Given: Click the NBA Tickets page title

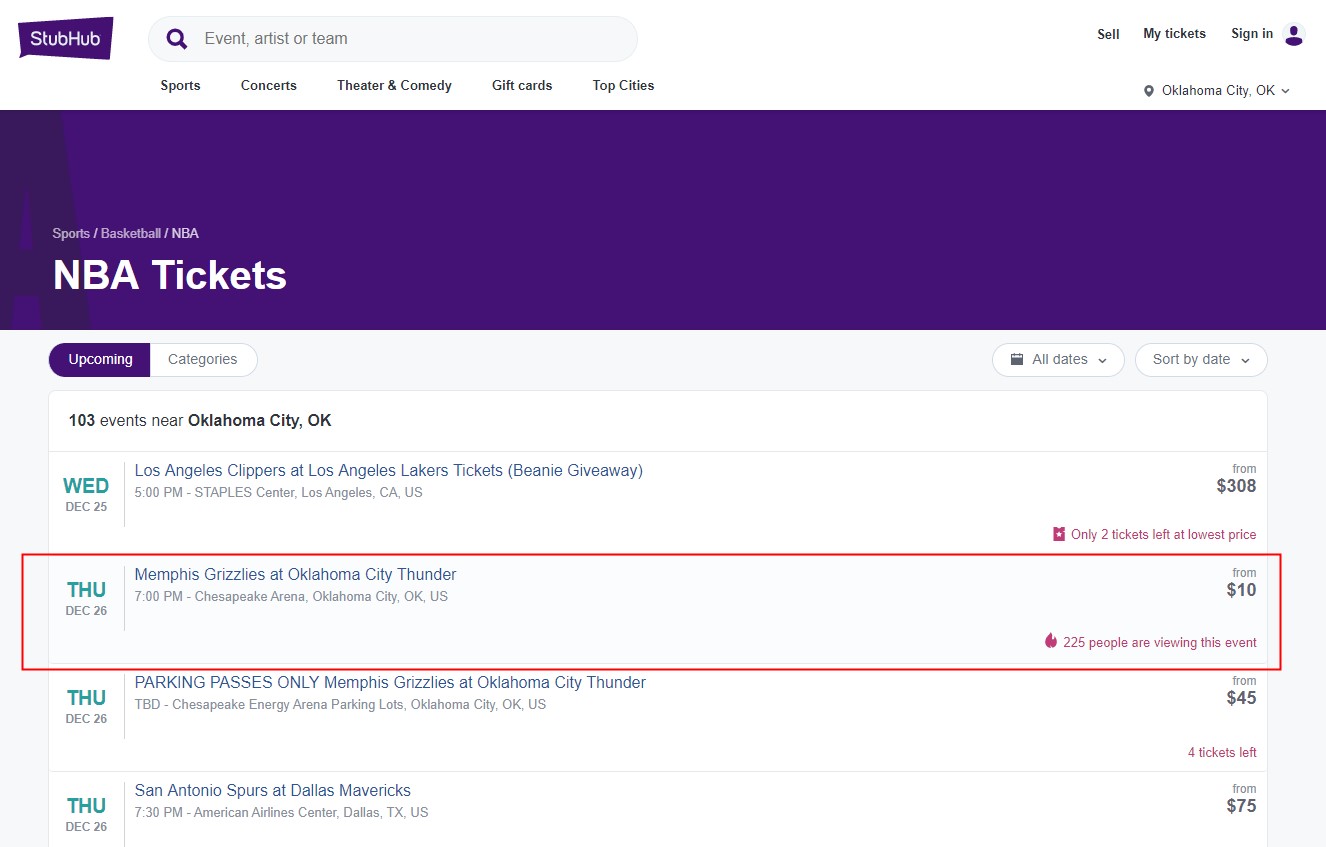Looking at the screenshot, I should point(170,276).
